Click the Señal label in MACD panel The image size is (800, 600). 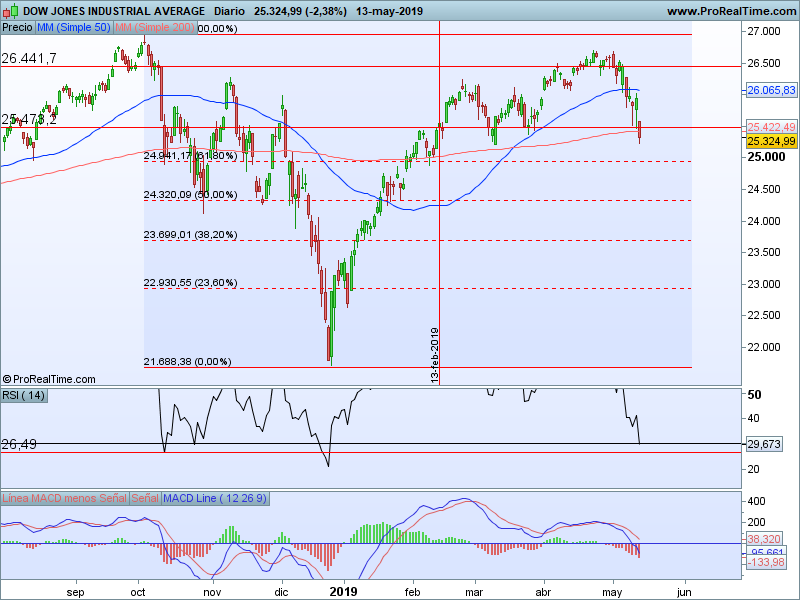point(145,498)
